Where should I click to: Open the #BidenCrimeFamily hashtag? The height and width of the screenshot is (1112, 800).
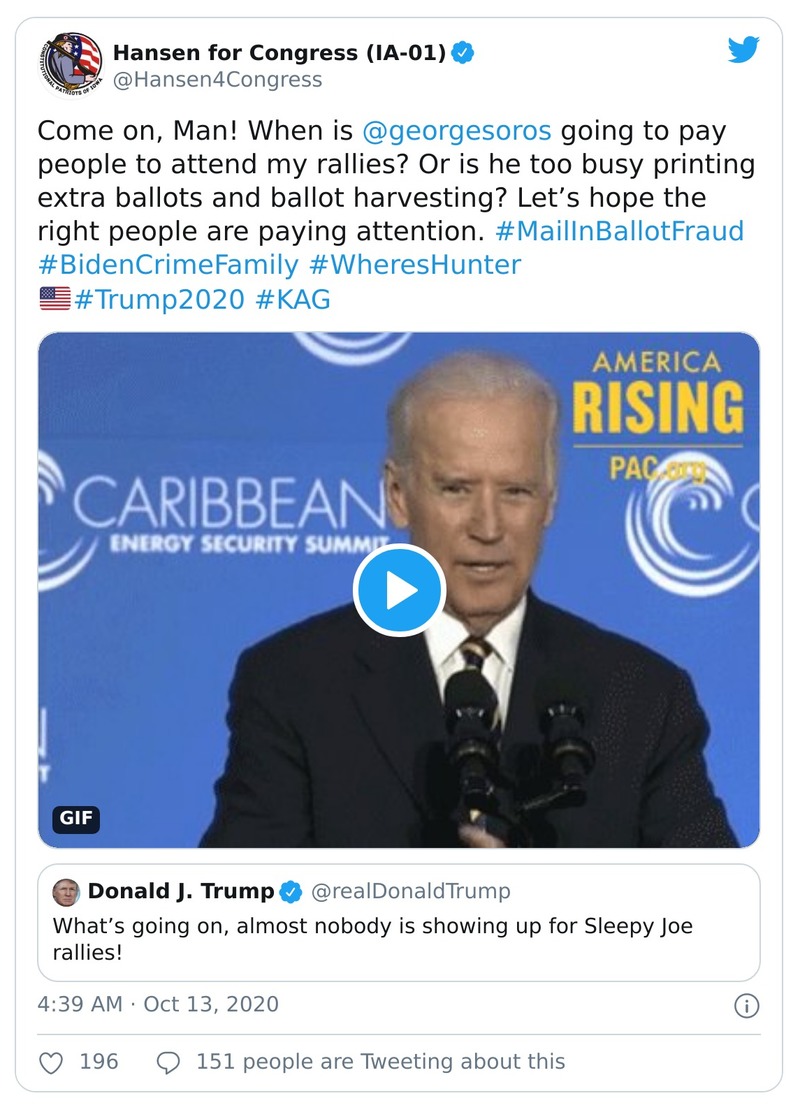pyautogui.click(x=168, y=265)
